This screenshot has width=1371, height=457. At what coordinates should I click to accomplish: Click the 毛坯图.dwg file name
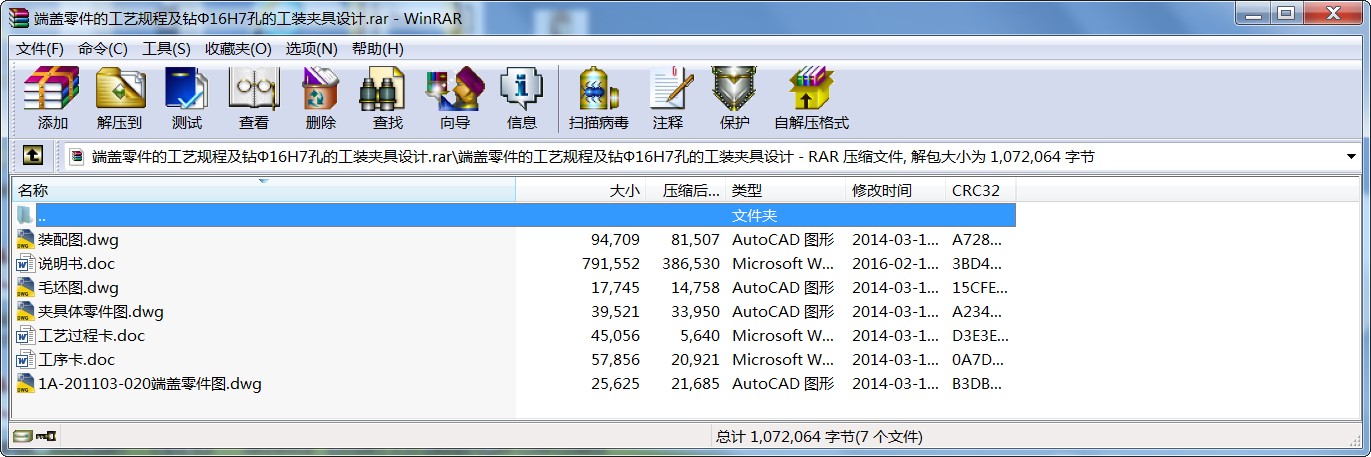78,287
